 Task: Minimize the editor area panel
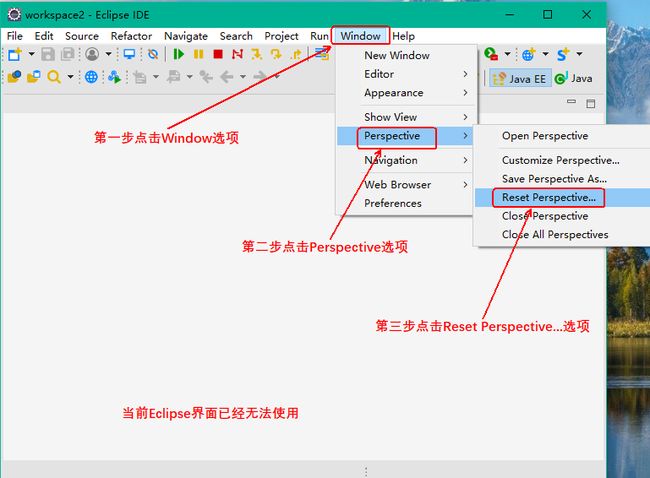coord(571,102)
